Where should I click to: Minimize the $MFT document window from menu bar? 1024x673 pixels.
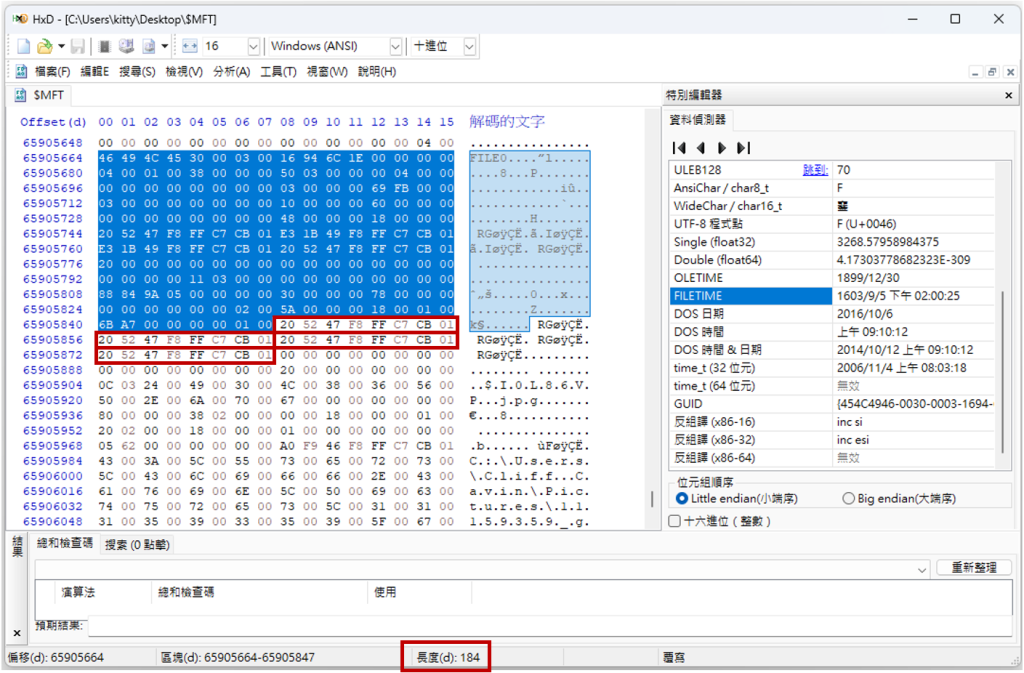click(975, 72)
